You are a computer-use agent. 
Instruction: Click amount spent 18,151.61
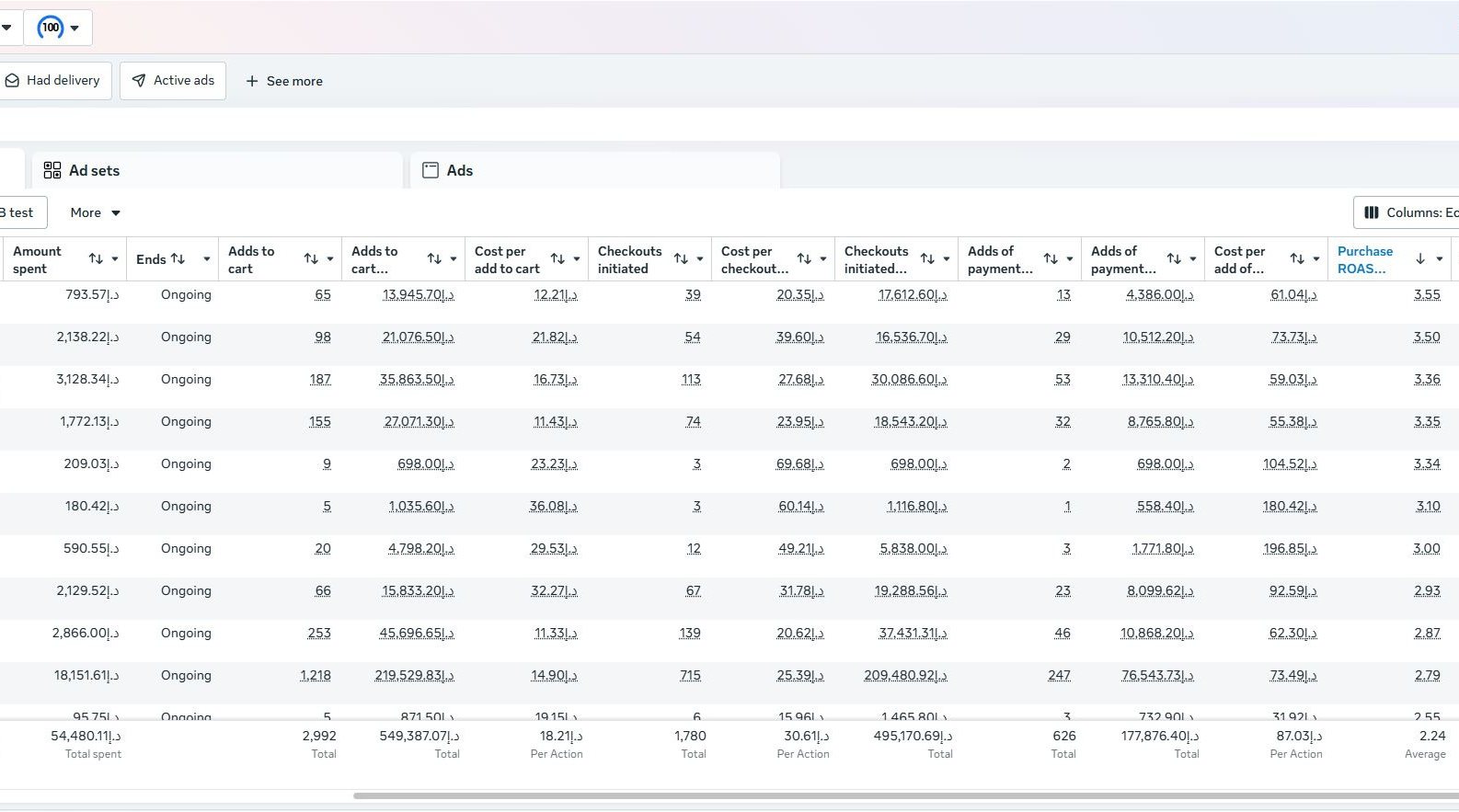(x=86, y=675)
